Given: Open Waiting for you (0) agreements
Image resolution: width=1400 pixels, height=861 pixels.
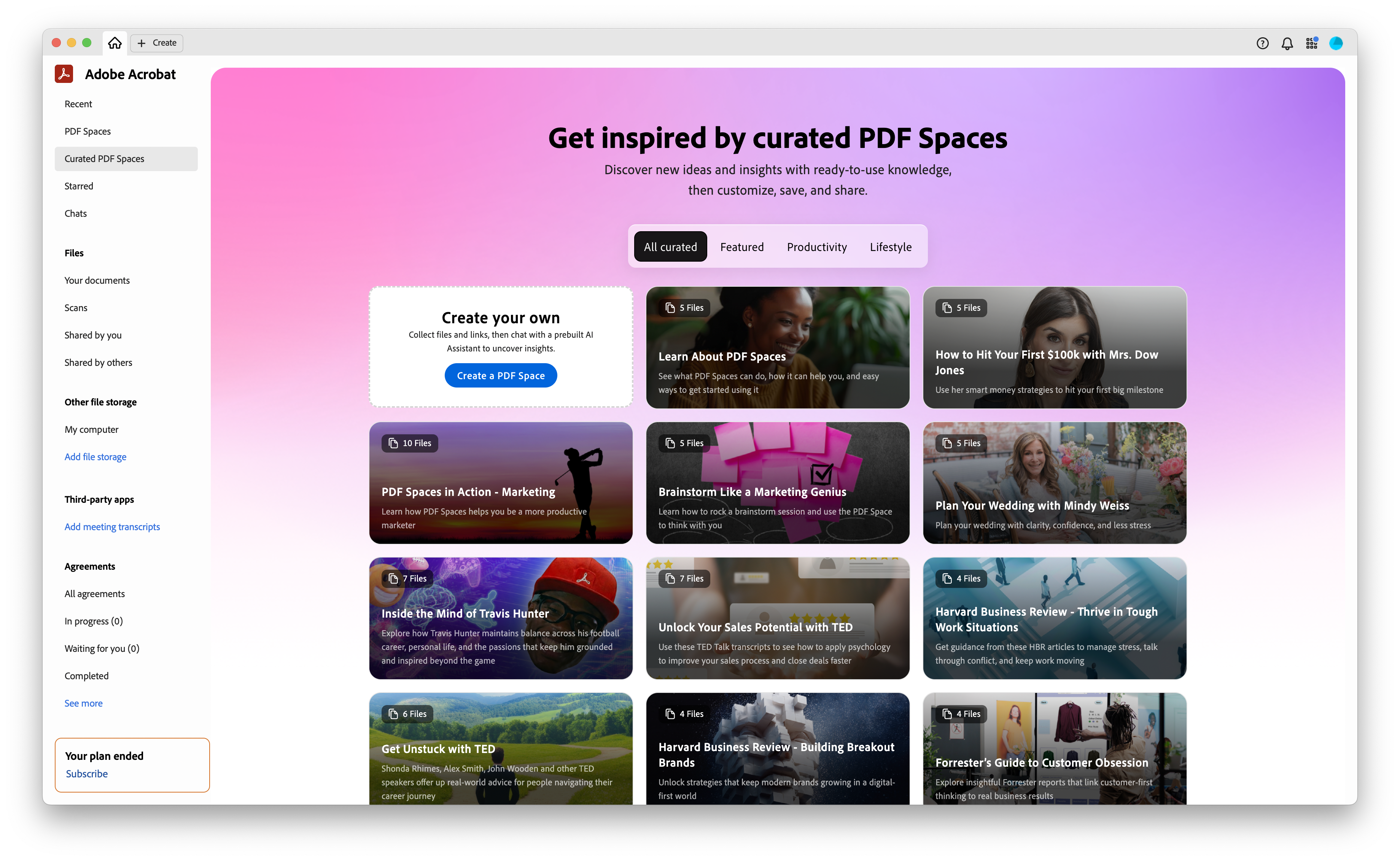Looking at the screenshot, I should (126, 648).
